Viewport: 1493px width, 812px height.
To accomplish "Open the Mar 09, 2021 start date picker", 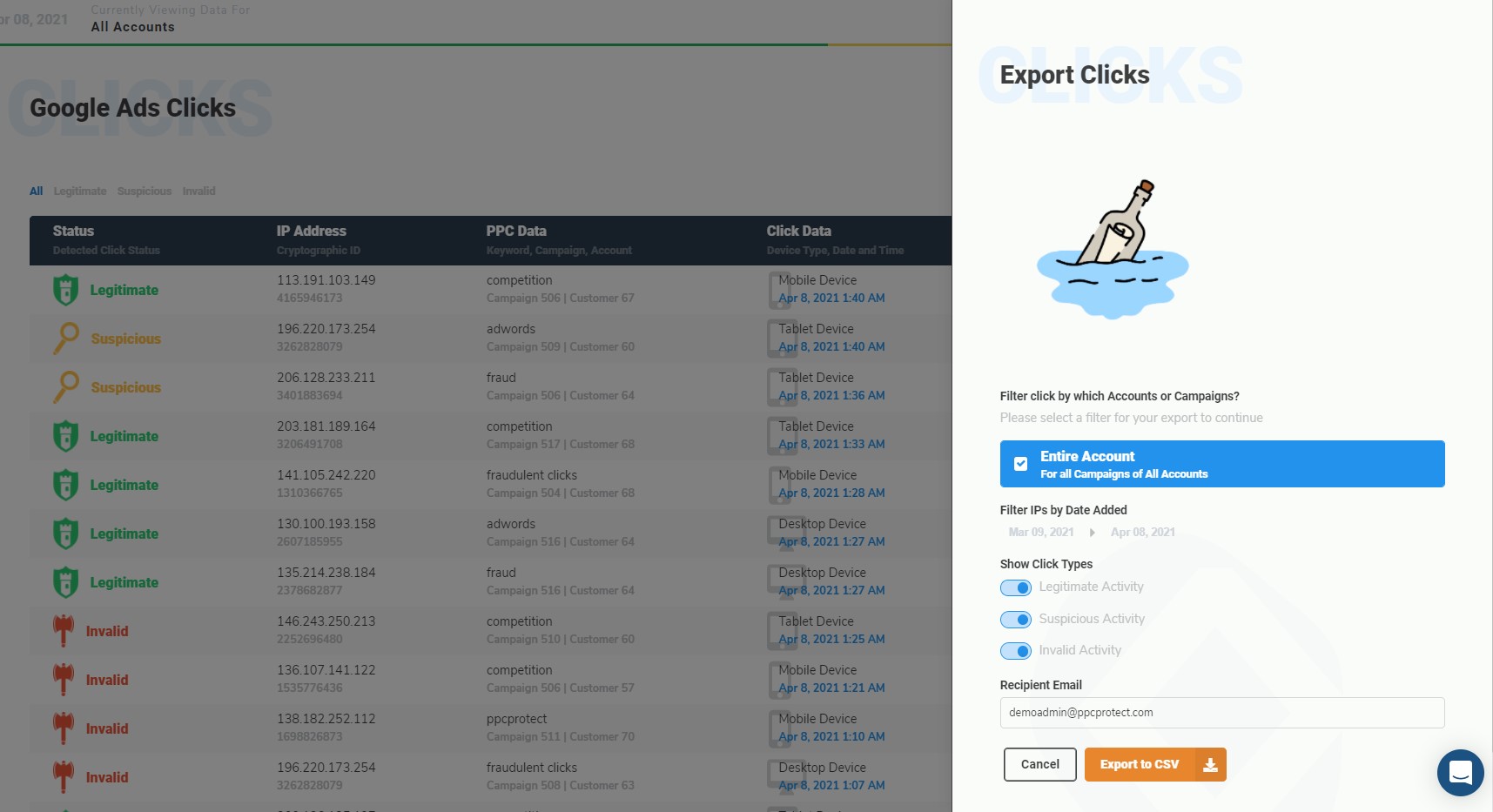I will [1041, 533].
